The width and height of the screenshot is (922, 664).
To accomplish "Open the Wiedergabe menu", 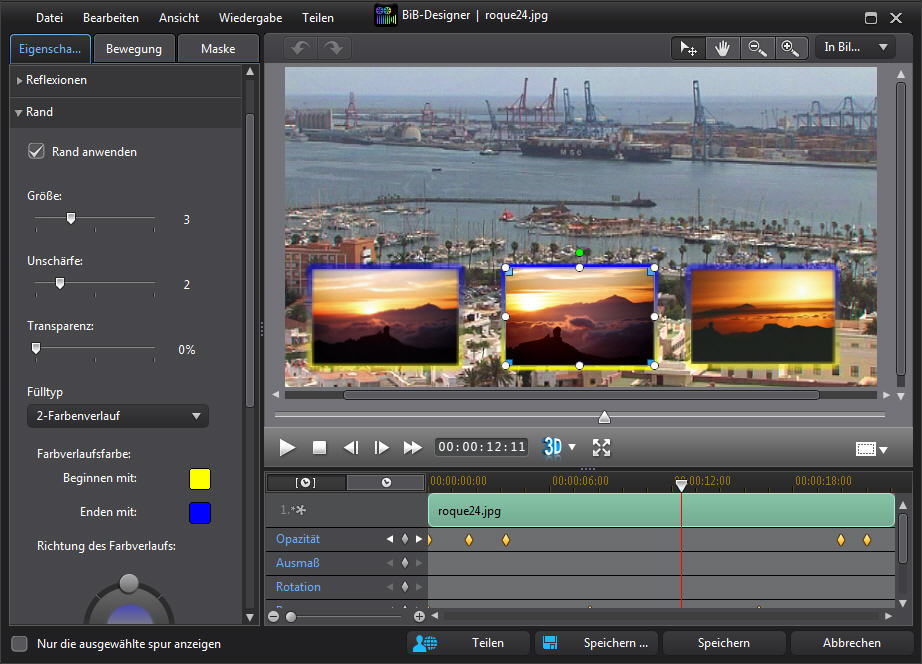I will pyautogui.click(x=250, y=18).
